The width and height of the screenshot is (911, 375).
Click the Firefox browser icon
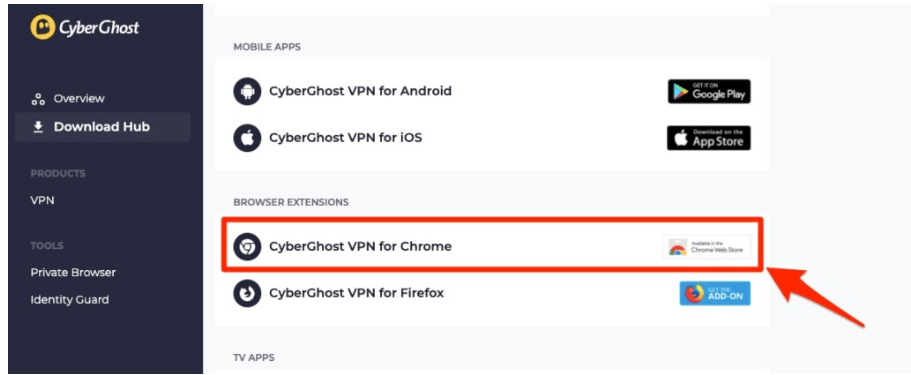248,293
